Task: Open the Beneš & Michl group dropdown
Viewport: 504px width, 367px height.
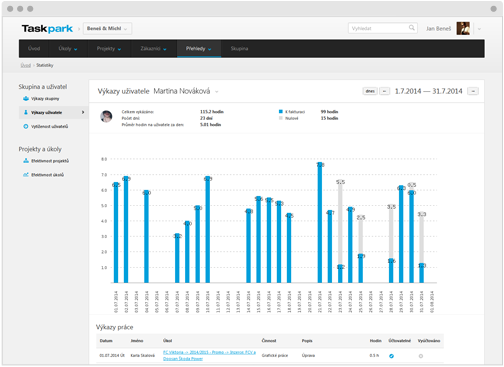Action: [x=107, y=29]
